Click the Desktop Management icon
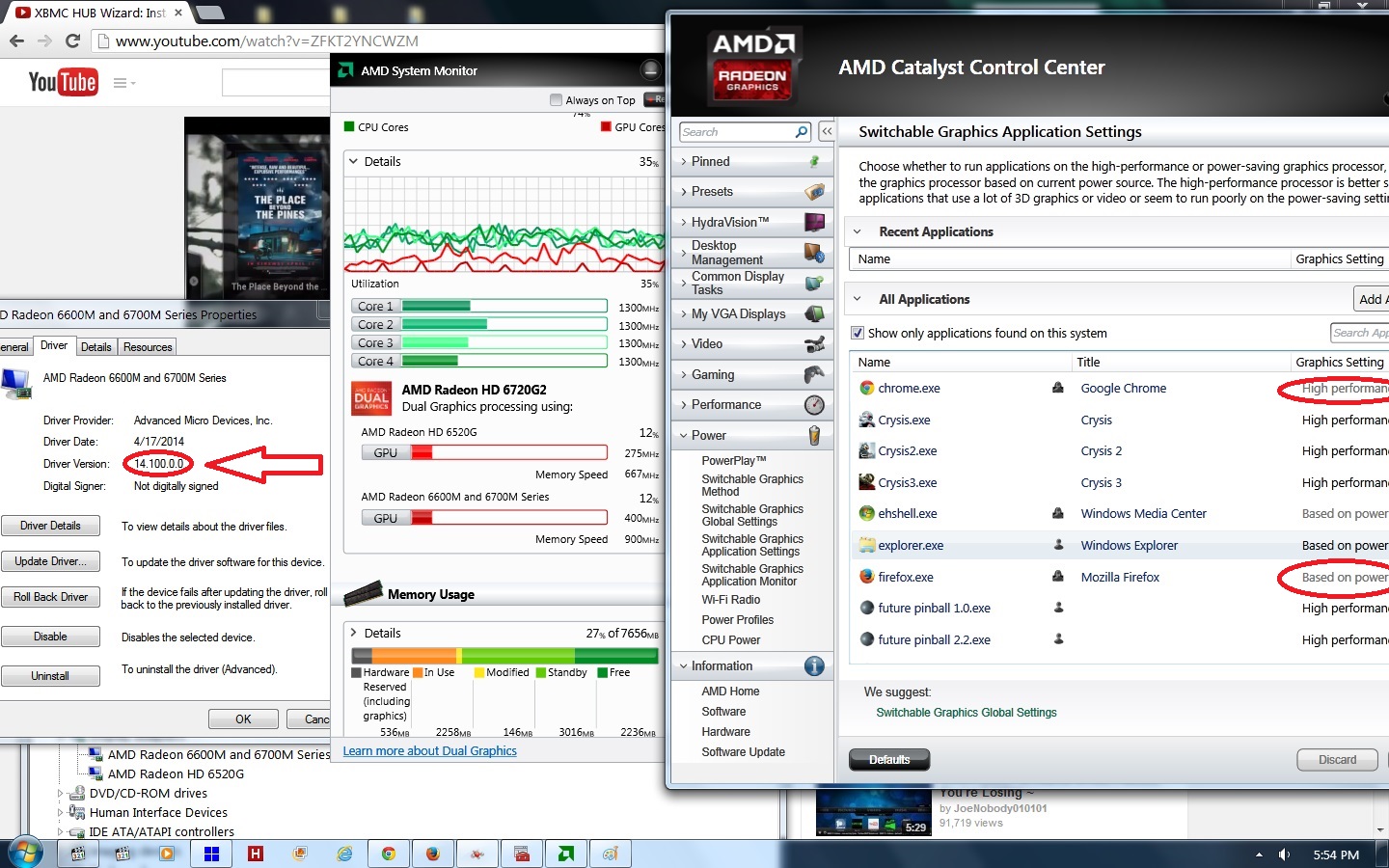 point(814,253)
